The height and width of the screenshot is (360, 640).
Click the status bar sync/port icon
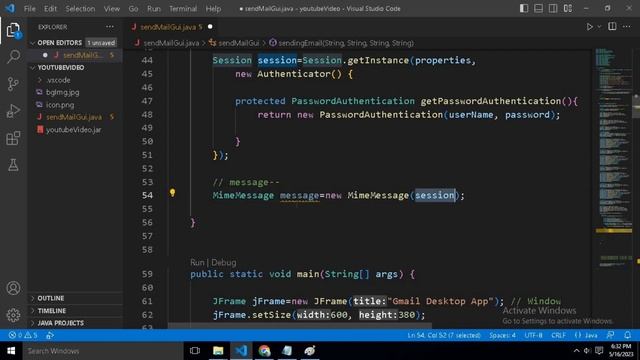pos(50,335)
